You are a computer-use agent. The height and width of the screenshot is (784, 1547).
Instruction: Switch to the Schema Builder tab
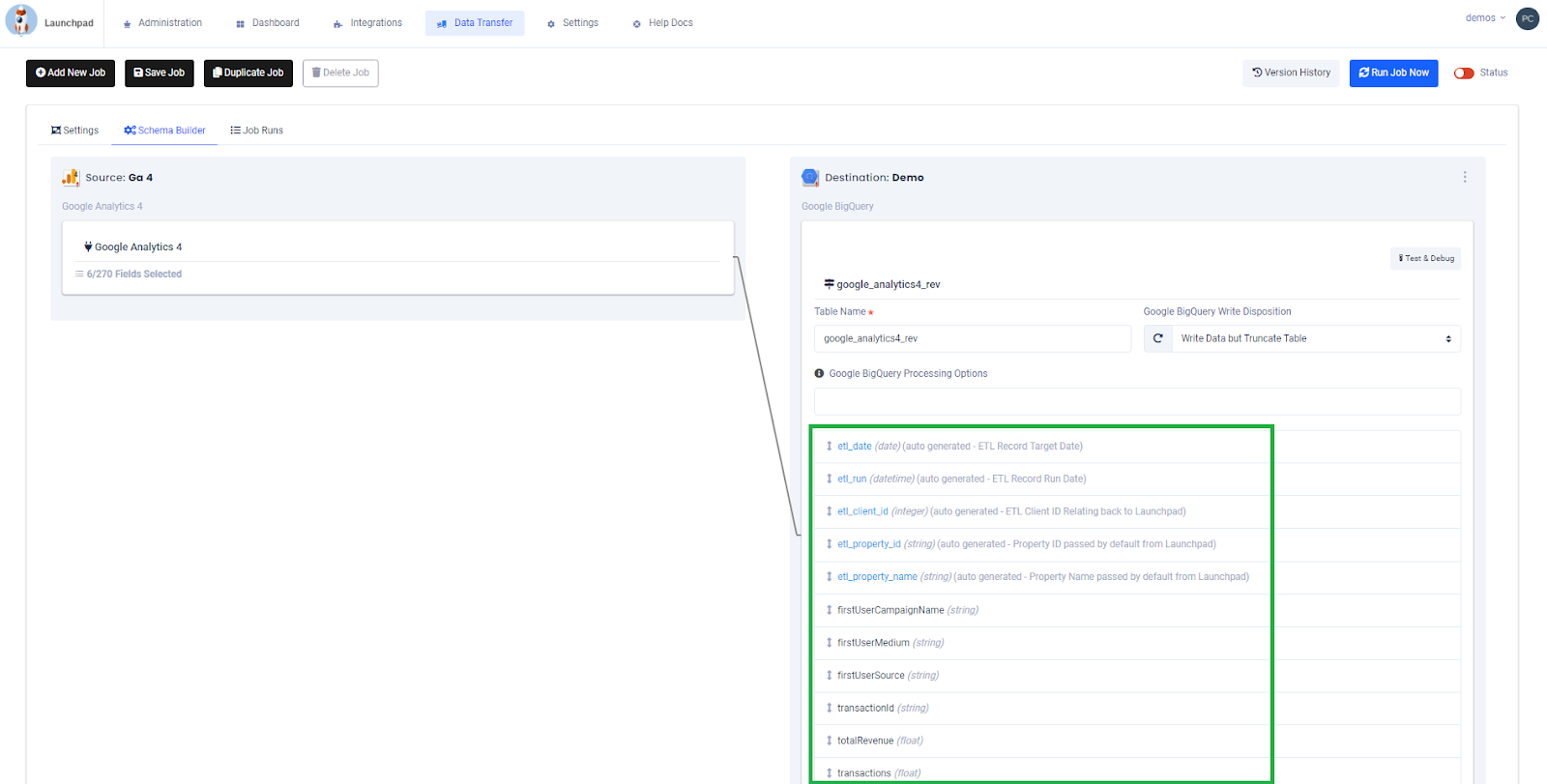[164, 131]
